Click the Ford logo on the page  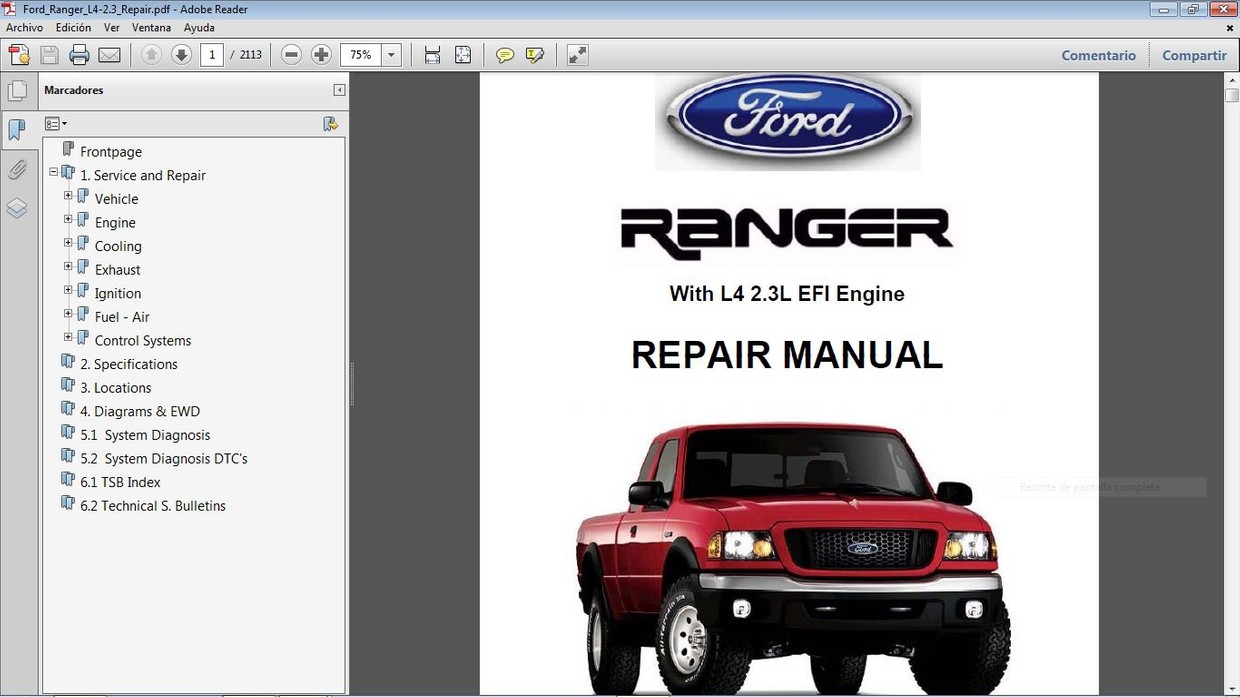[788, 120]
